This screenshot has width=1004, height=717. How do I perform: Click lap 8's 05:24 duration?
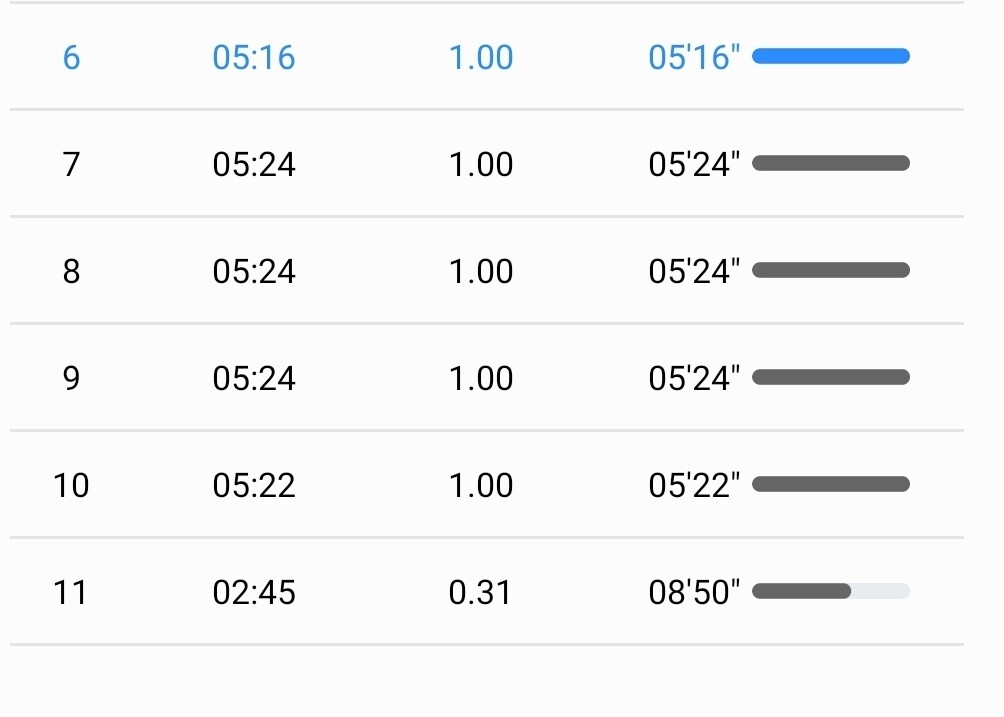pos(254,271)
